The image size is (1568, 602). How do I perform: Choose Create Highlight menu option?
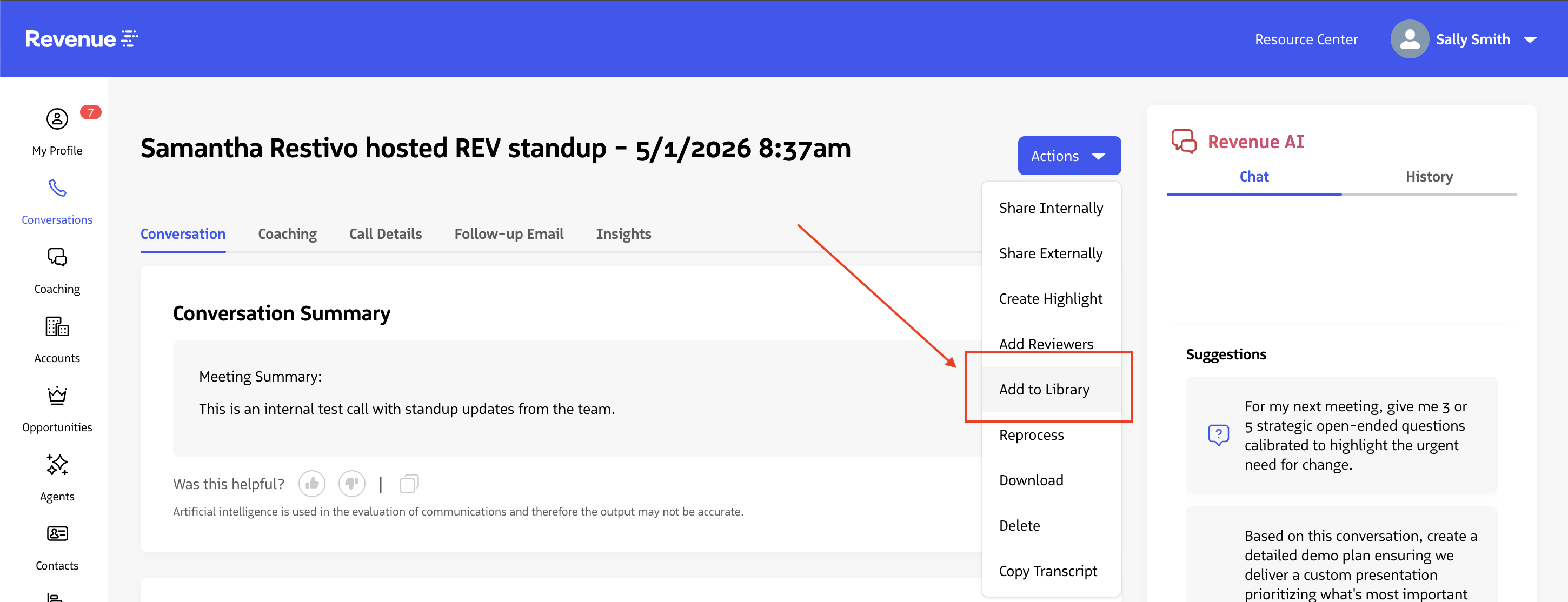click(x=1051, y=298)
